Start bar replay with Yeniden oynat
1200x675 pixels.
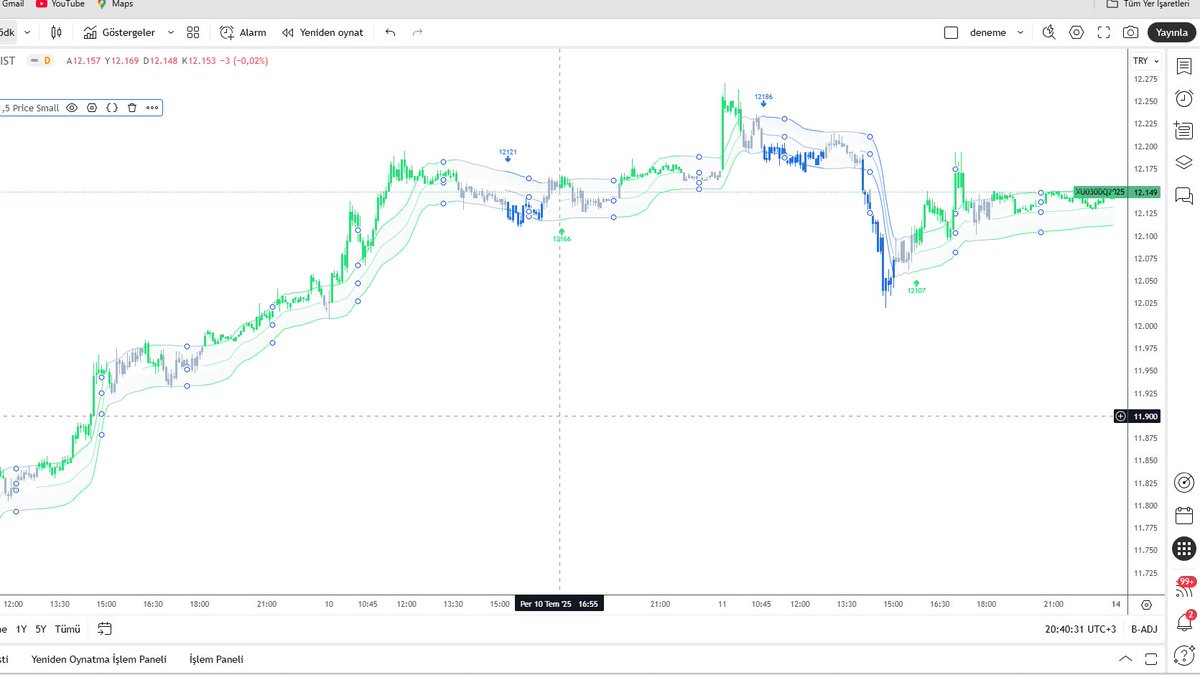pos(322,32)
